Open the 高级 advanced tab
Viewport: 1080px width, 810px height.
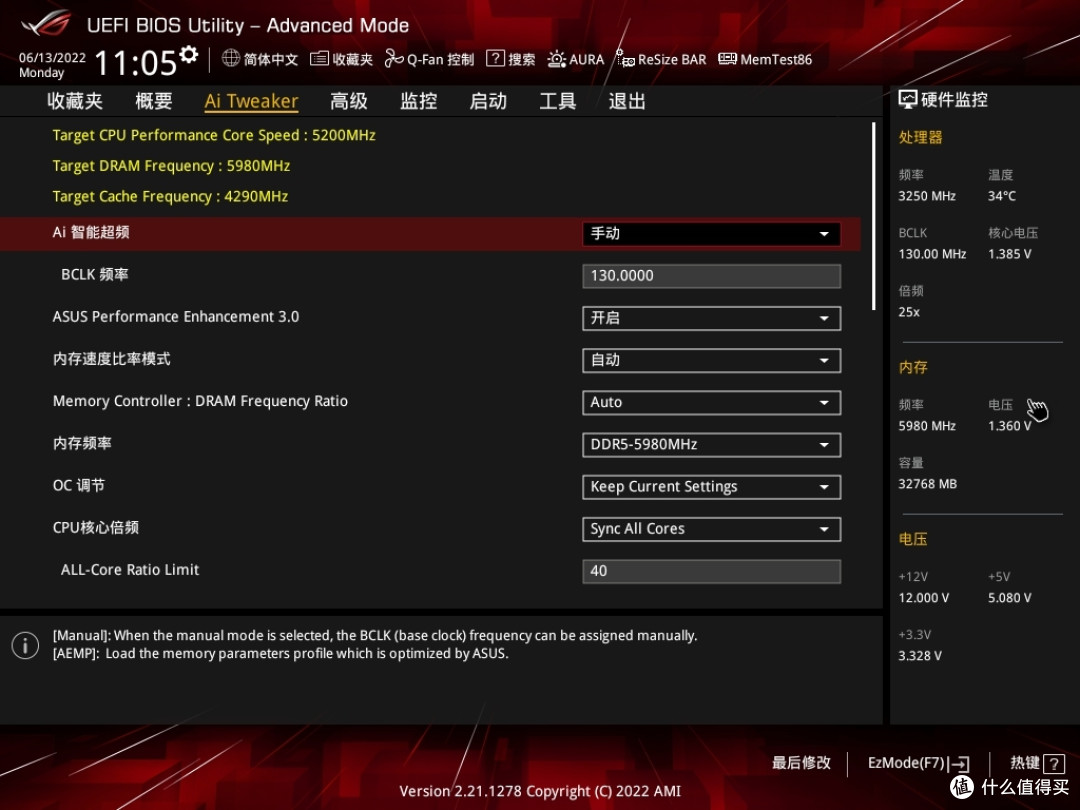[x=349, y=101]
